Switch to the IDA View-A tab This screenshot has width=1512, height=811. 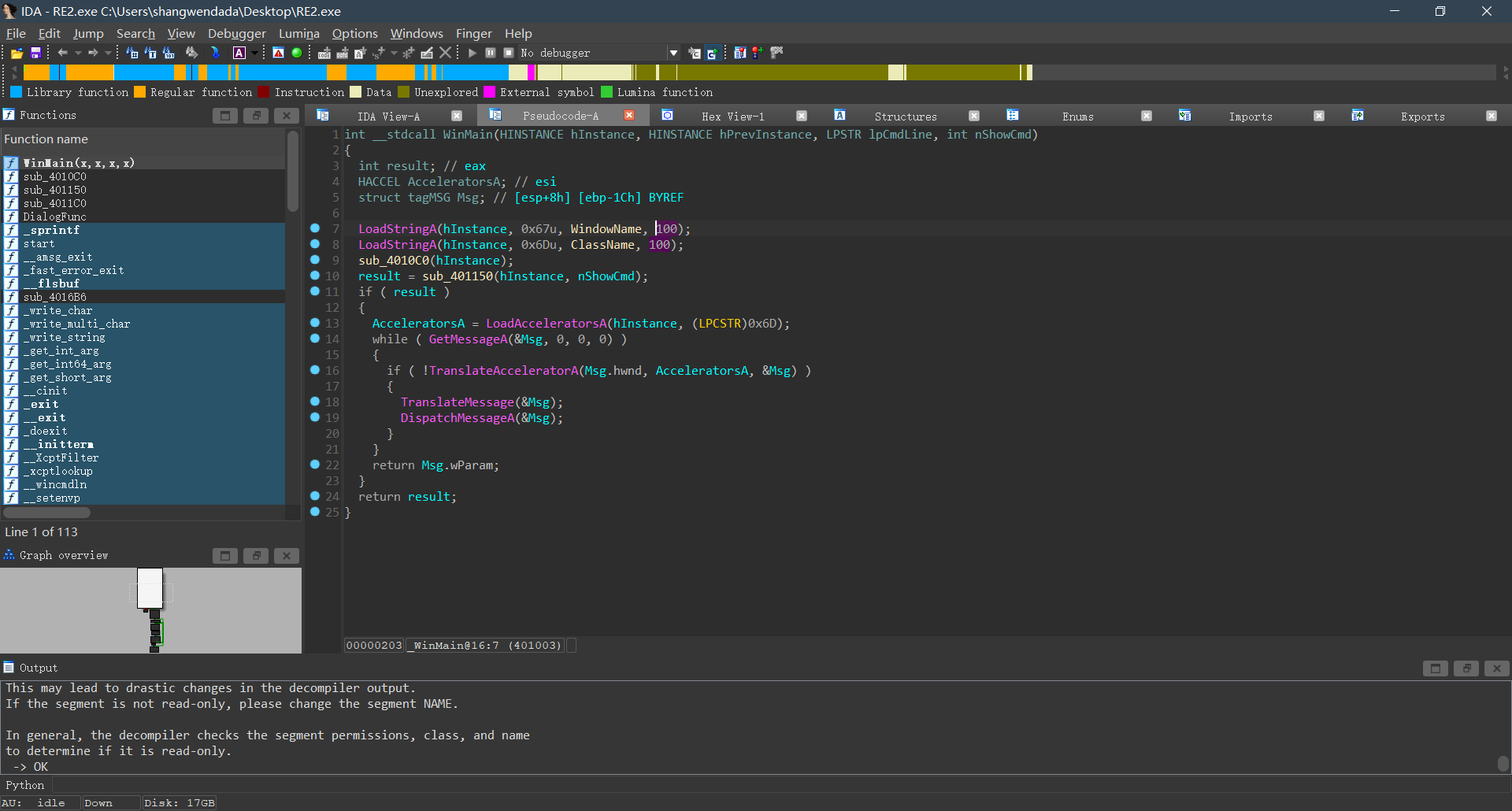[x=388, y=117]
